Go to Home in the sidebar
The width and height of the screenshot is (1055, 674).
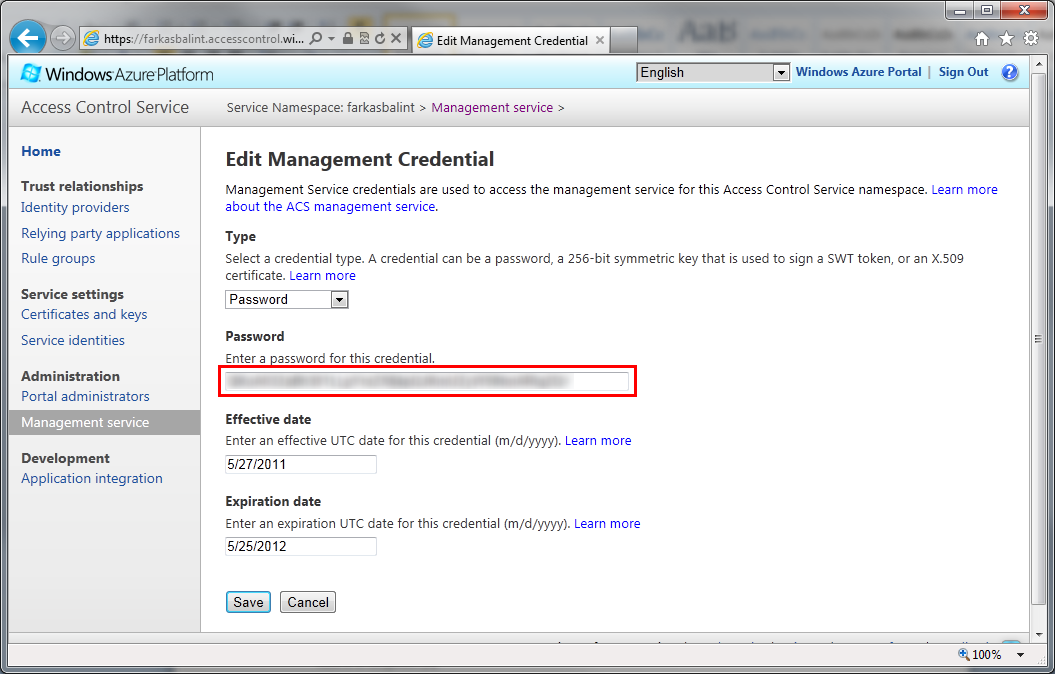[41, 151]
